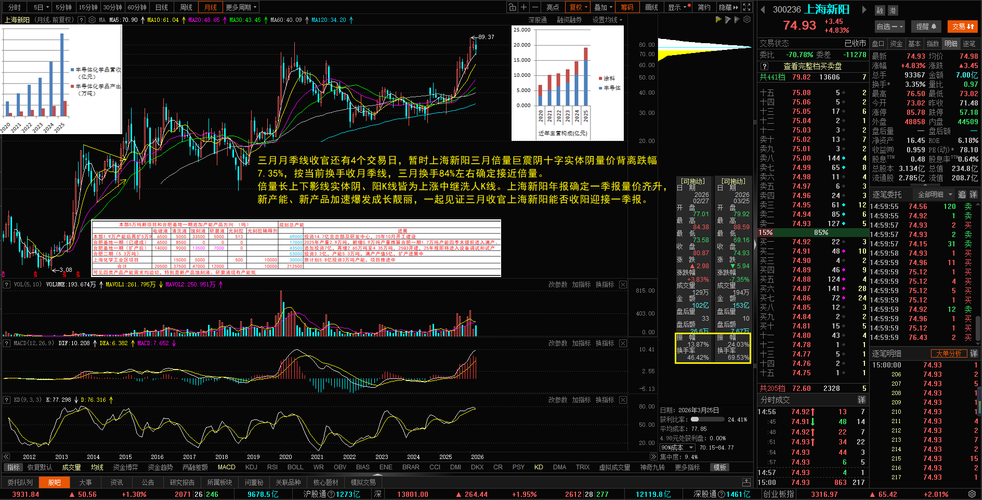Zoom in the chart with plus icon
Viewport: 982px width, 500px height.
524,8
